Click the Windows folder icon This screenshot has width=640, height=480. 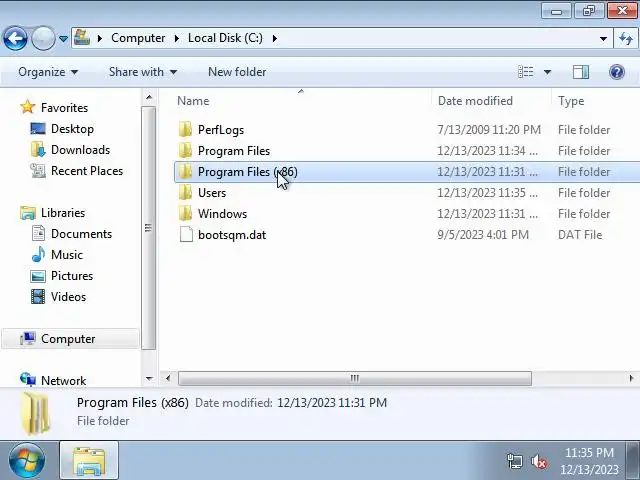[x=185, y=213]
